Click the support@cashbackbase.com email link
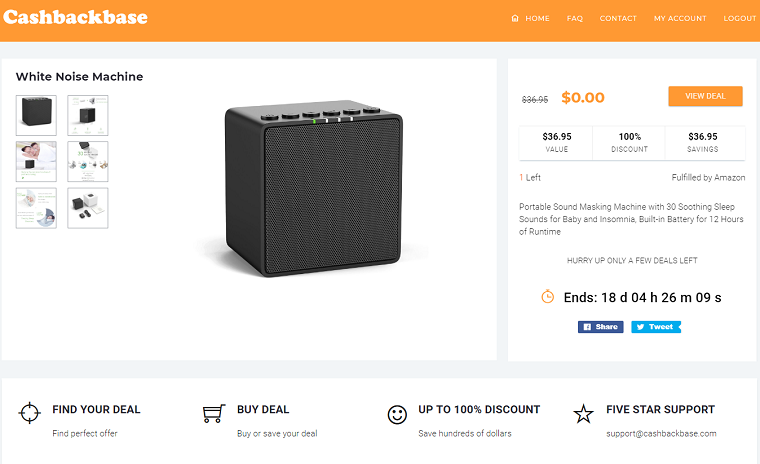The height and width of the screenshot is (464, 760). click(661, 433)
